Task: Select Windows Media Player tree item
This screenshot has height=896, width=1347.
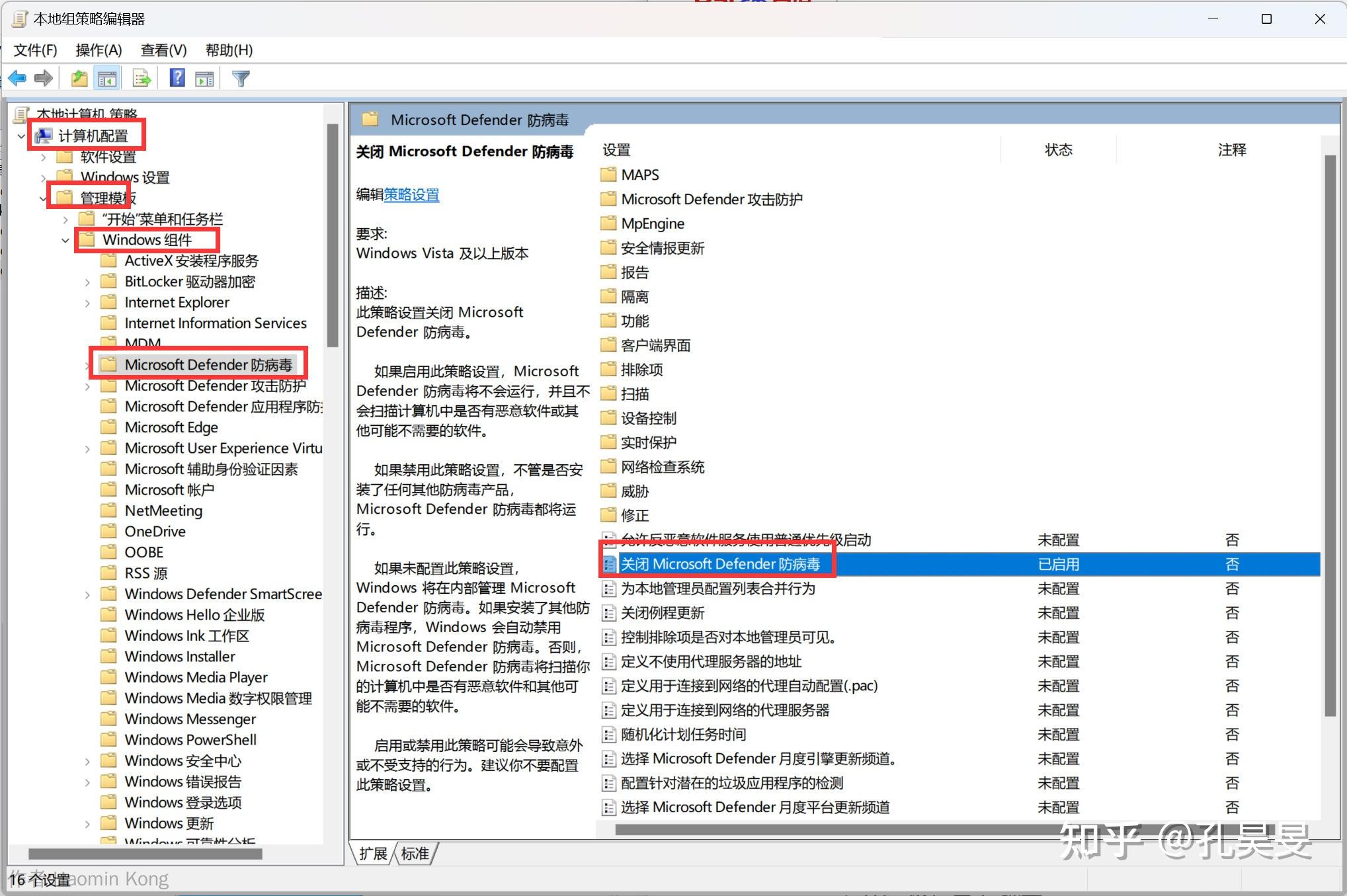Action: click(196, 678)
